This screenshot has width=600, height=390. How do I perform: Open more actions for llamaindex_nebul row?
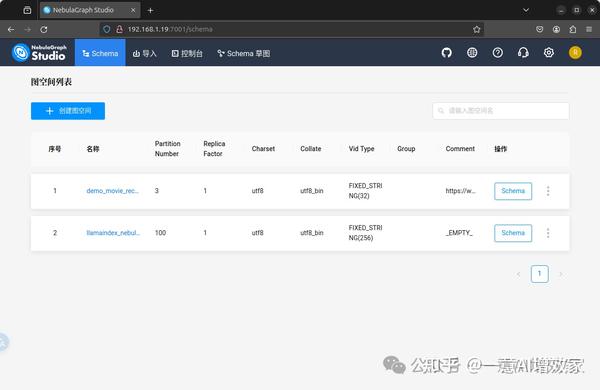point(548,233)
